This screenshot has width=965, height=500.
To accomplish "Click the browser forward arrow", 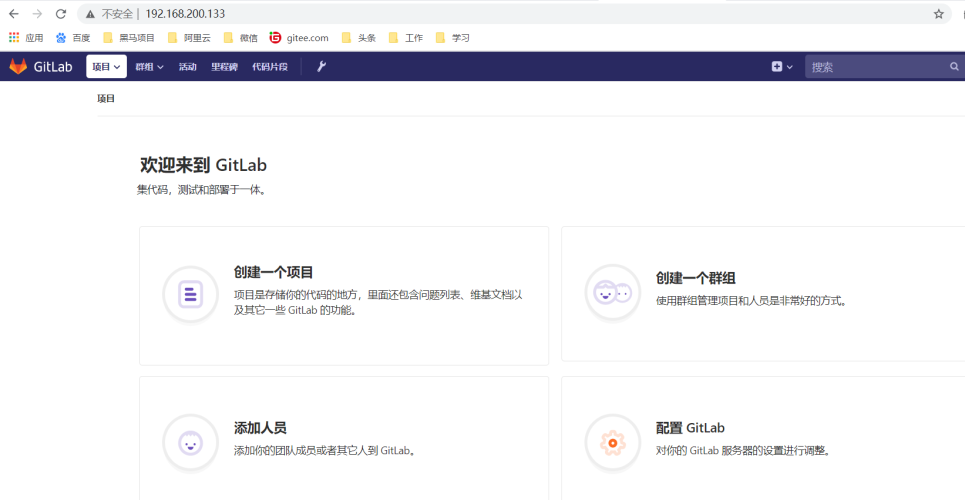I will [x=37, y=14].
